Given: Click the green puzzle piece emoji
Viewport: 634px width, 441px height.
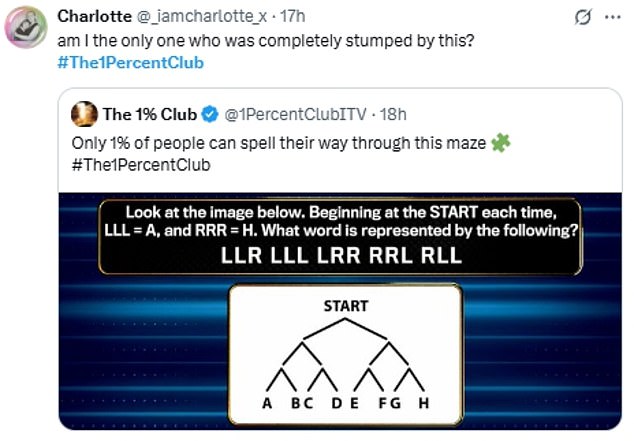Looking at the screenshot, I should (500, 143).
